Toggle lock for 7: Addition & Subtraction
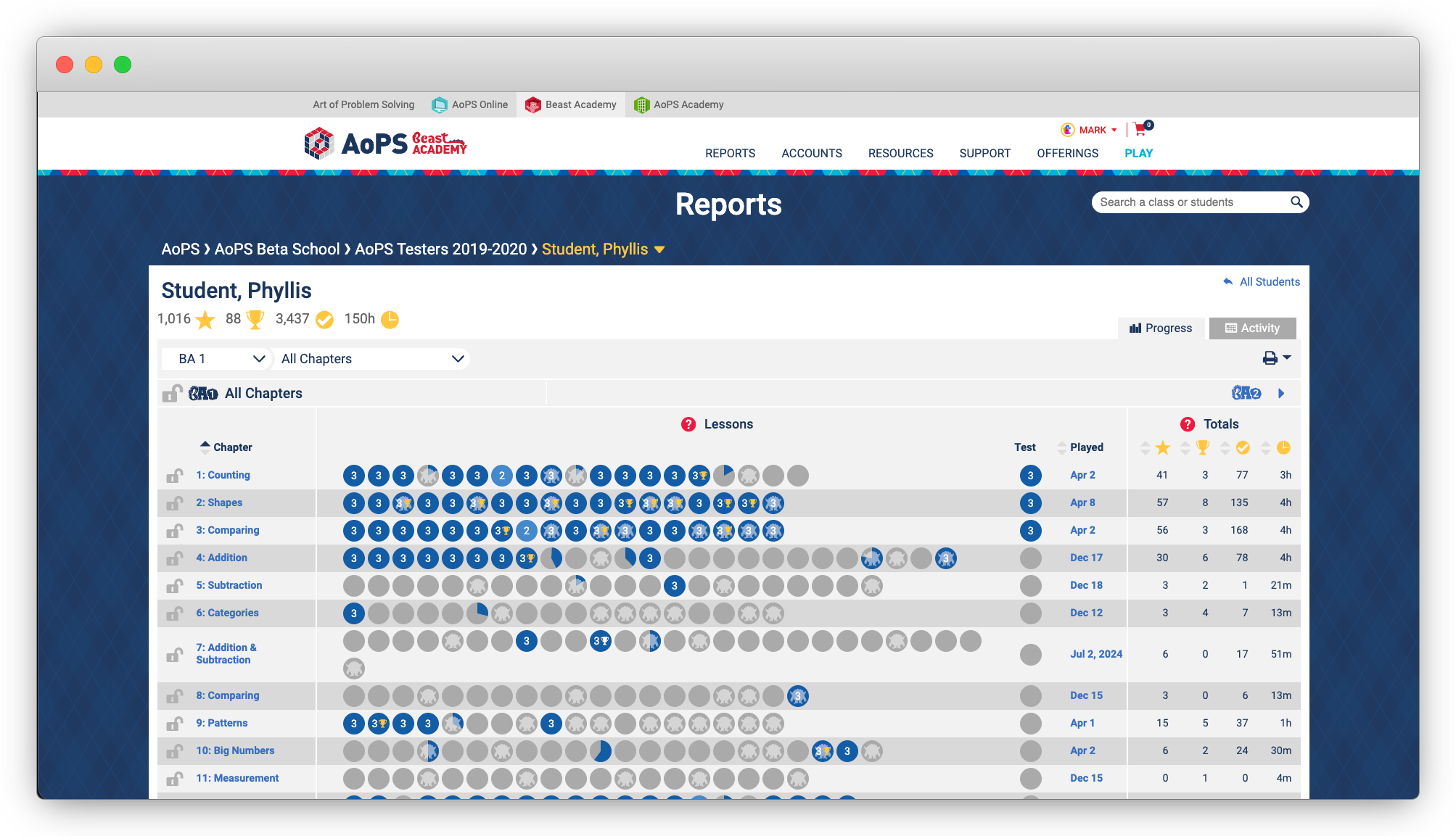The width and height of the screenshot is (1456, 836). click(x=174, y=655)
